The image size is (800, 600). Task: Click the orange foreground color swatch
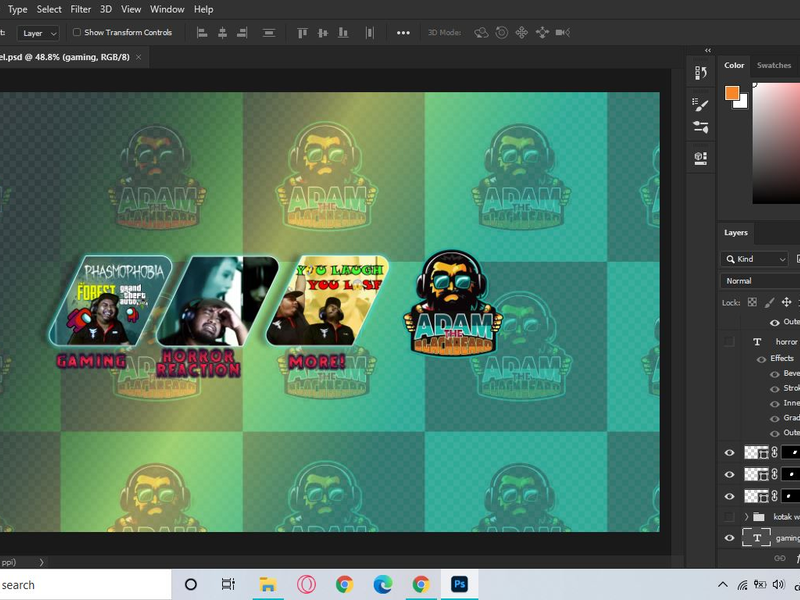pos(732,93)
